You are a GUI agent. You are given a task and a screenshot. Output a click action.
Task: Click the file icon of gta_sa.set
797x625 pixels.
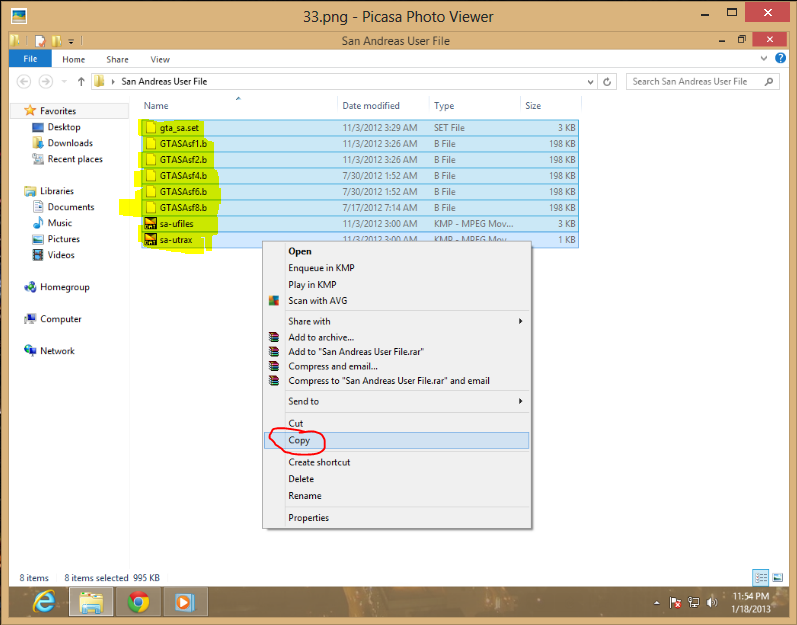(150, 128)
